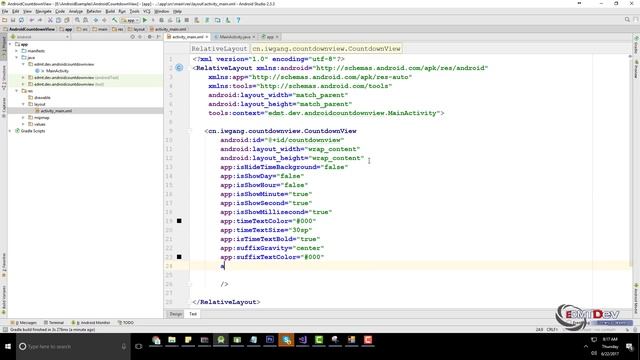Click RelativeLayout in the editor breadcrumb
This screenshot has width=640, height=360.
[x=219, y=49]
